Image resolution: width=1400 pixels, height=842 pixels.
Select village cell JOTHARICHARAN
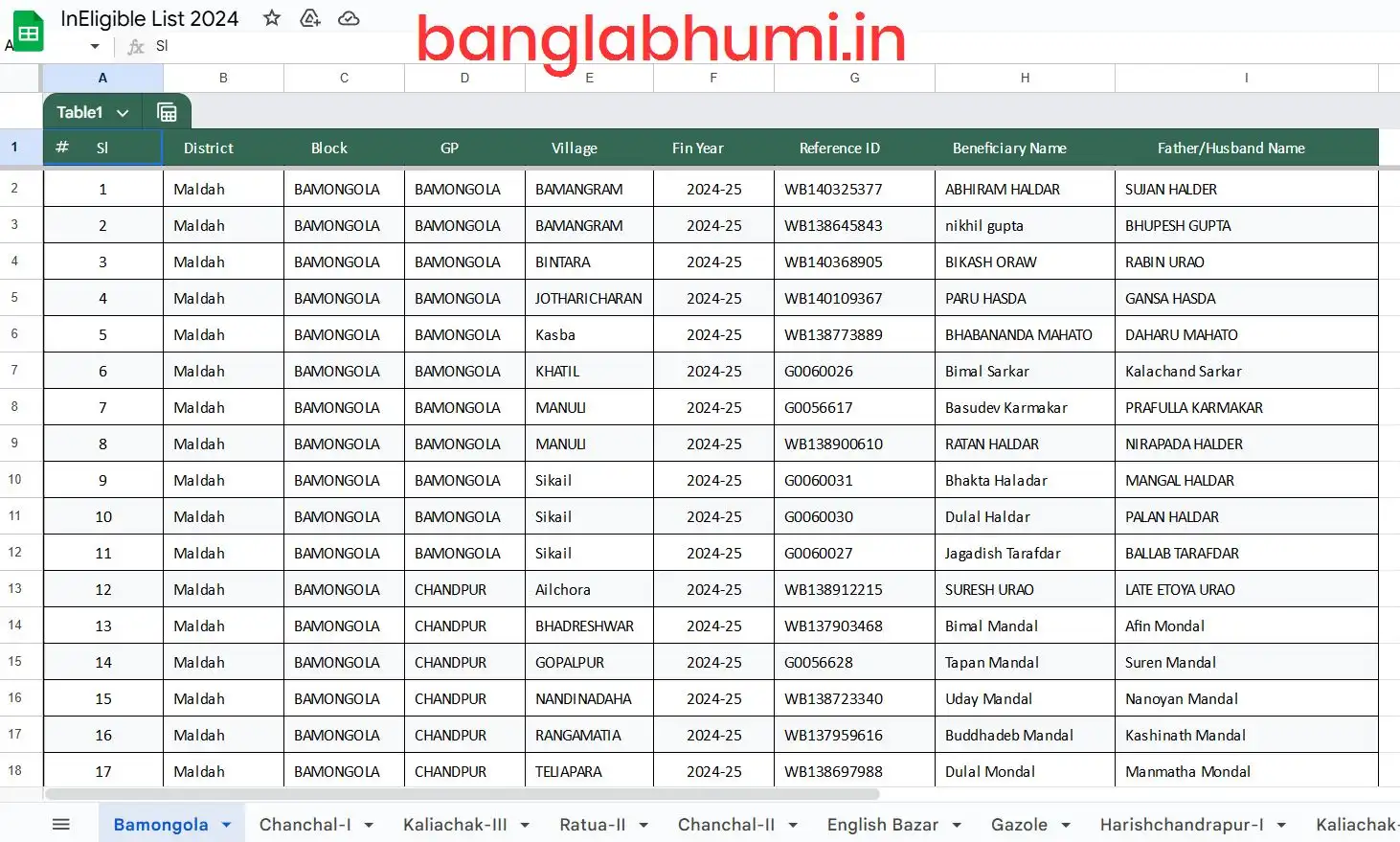point(589,298)
